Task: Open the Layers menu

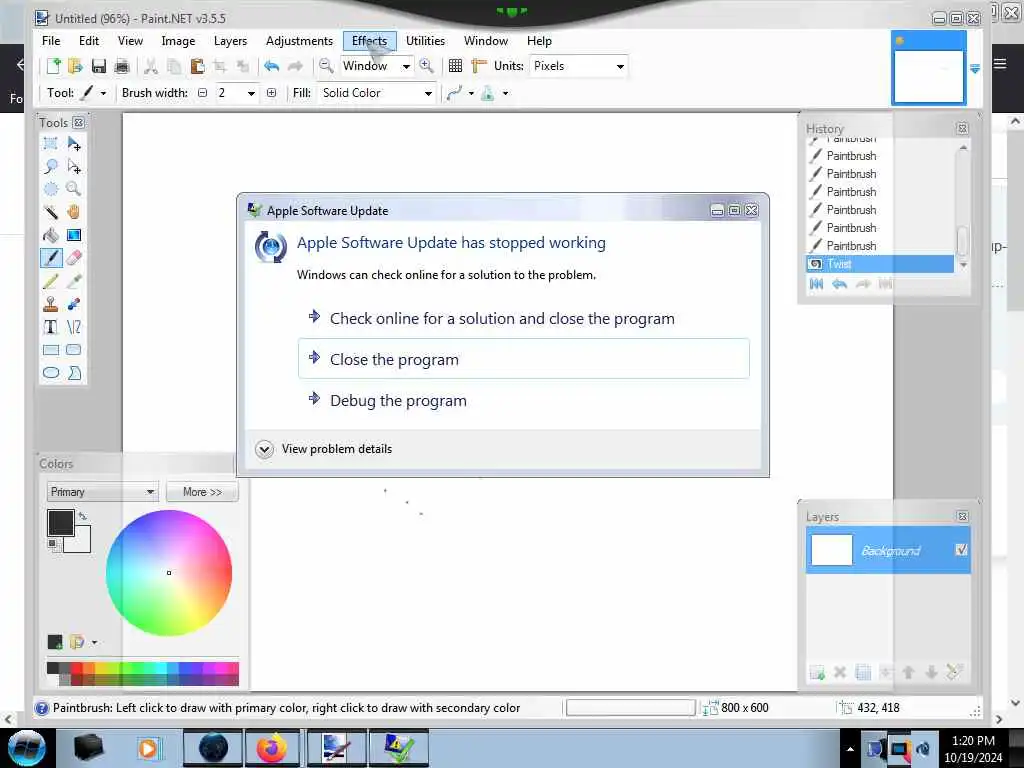Action: click(231, 41)
